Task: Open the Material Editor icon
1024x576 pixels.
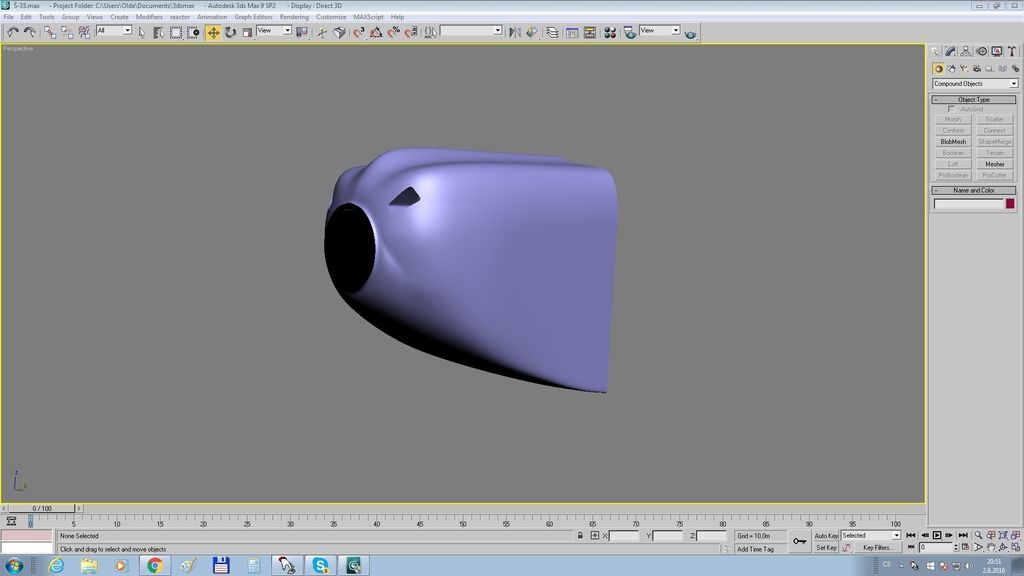Action: (609, 32)
